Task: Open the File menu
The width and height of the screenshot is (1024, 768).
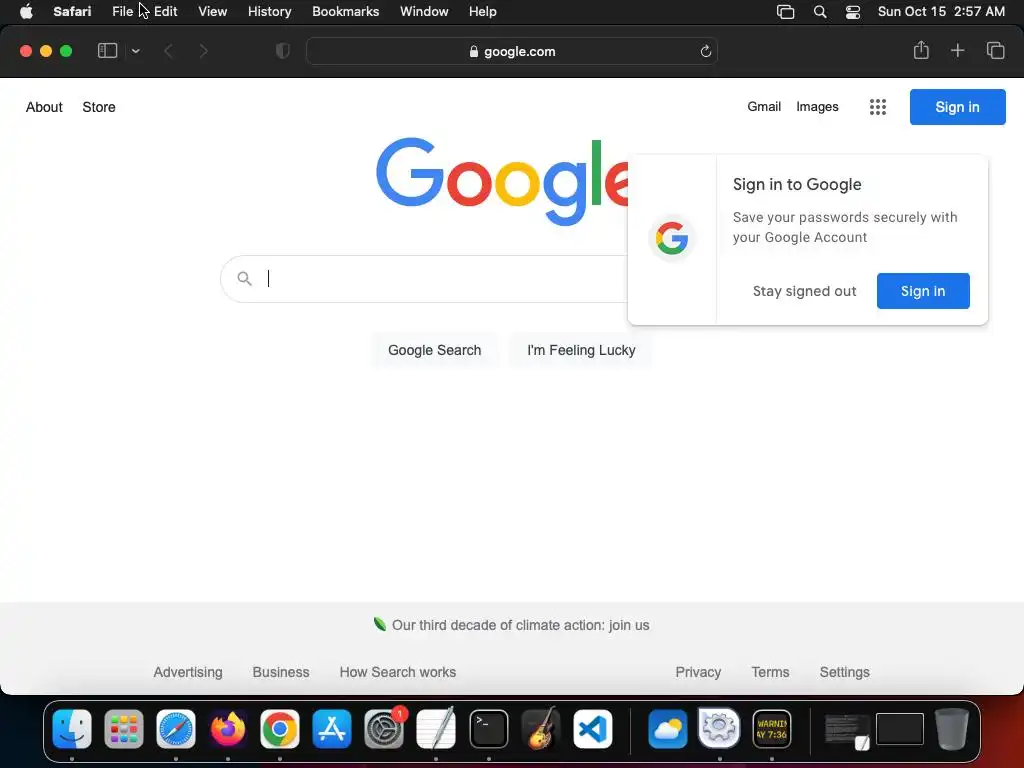Action: pos(122,12)
